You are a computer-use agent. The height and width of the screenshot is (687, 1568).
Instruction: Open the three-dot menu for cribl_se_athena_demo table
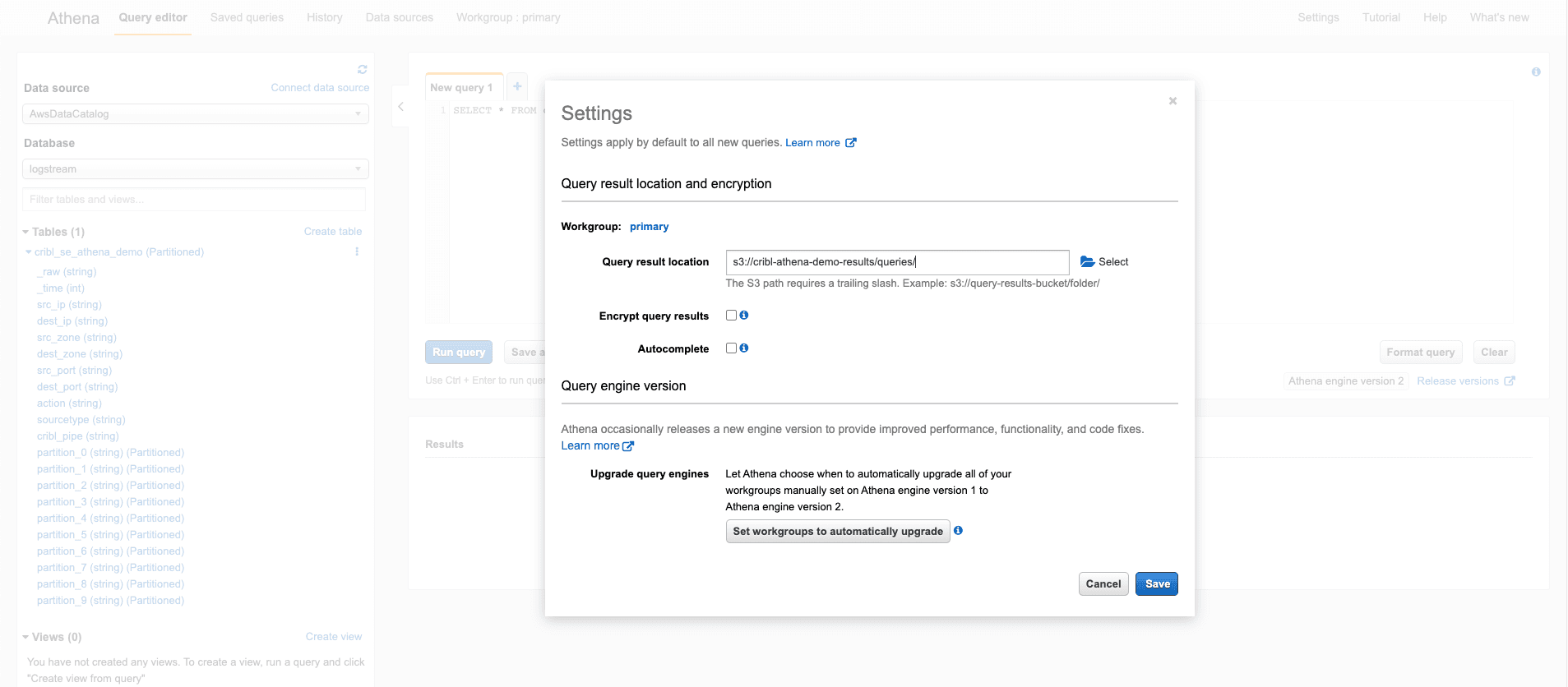(357, 251)
